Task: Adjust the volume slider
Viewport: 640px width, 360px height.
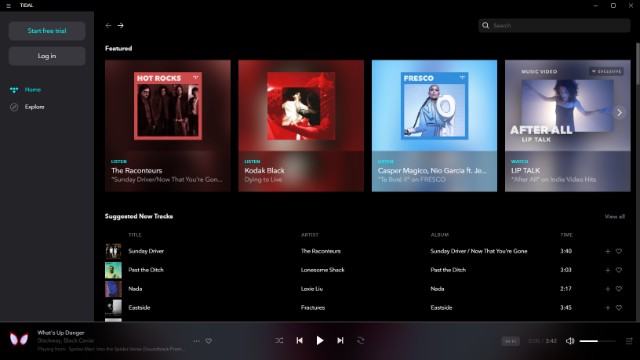Action: pyautogui.click(x=598, y=341)
